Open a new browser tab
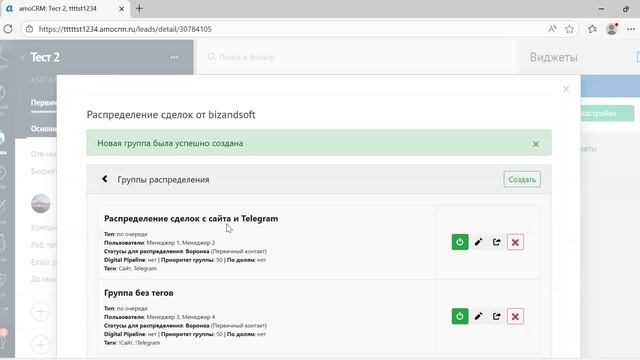 [140, 9]
